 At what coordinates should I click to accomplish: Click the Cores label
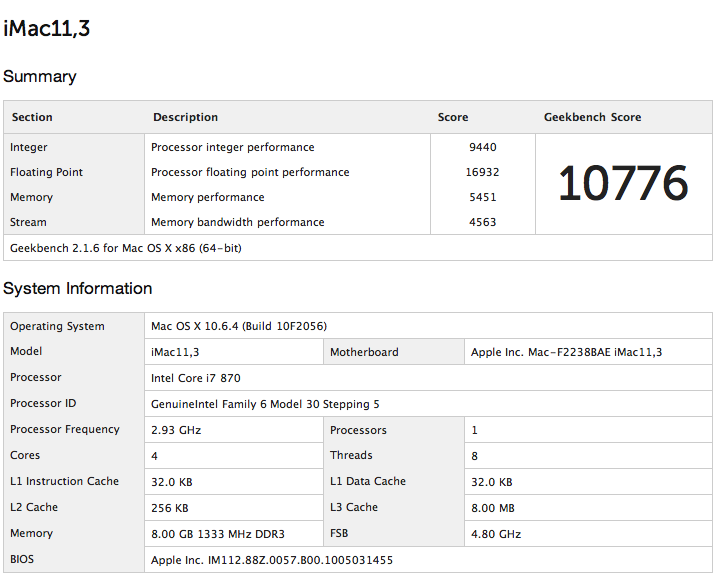point(25,455)
